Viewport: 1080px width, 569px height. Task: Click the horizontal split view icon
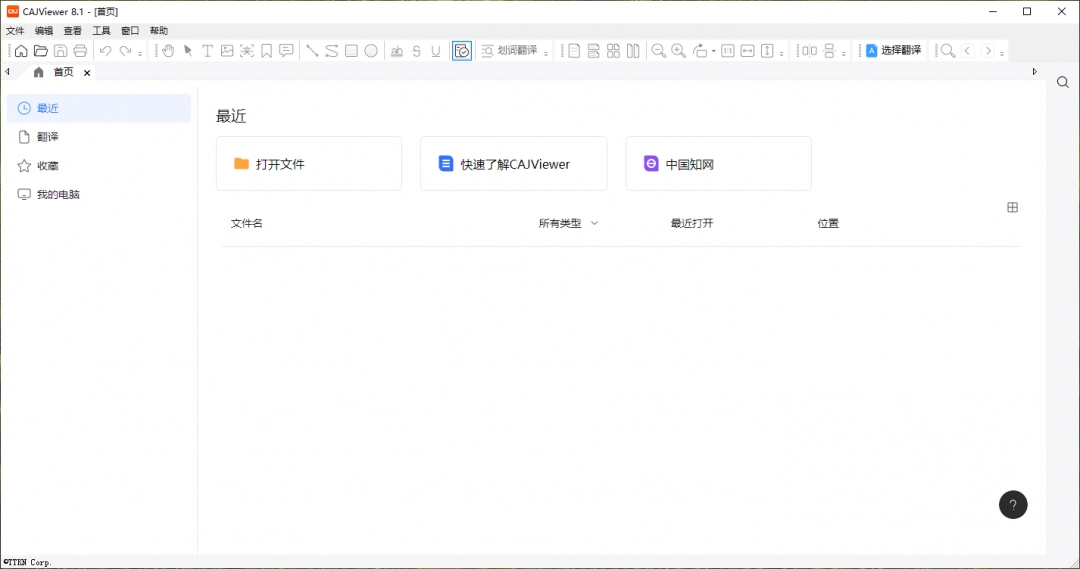pyautogui.click(x=829, y=51)
